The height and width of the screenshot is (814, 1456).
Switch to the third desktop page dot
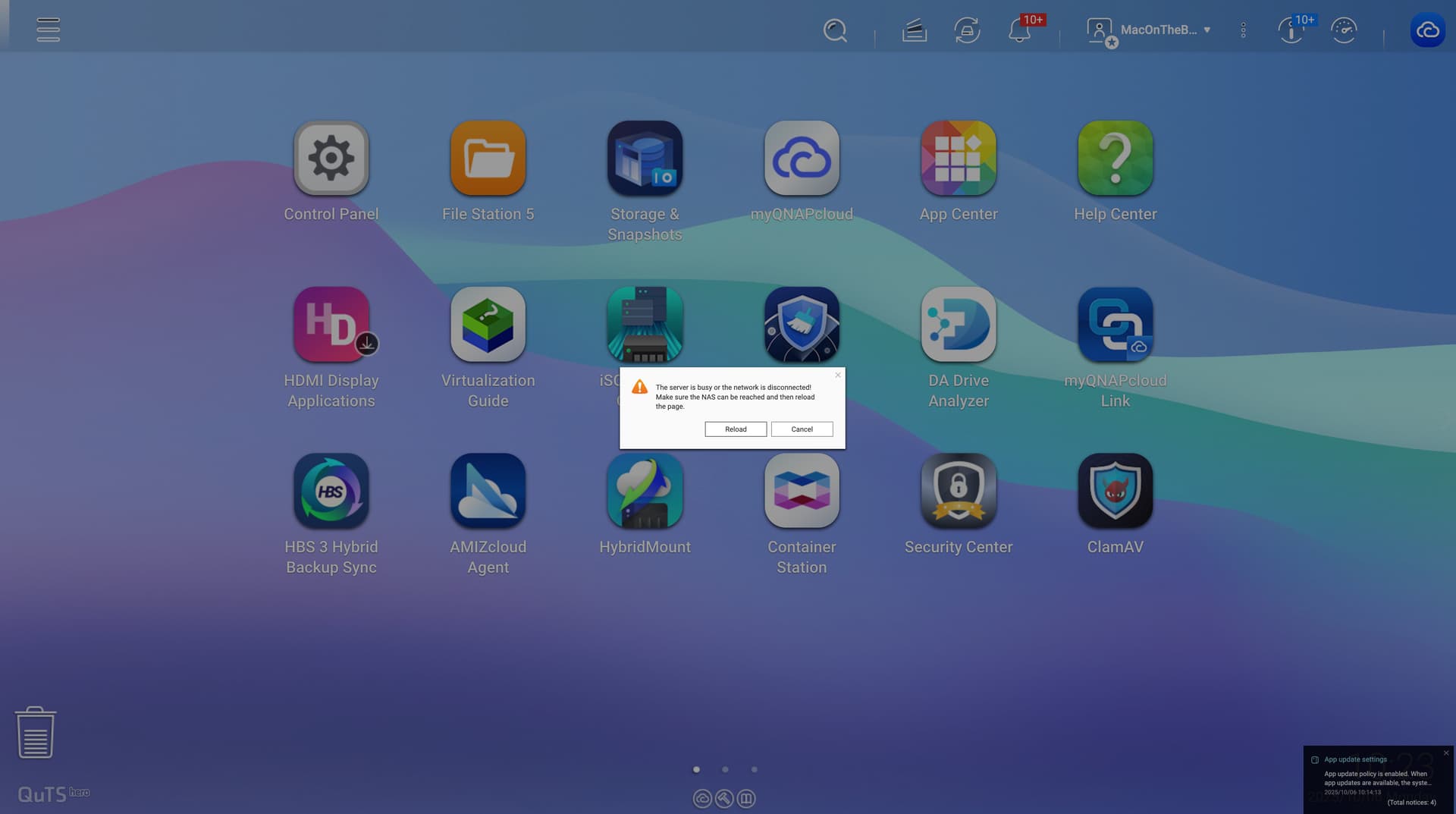coord(754,769)
